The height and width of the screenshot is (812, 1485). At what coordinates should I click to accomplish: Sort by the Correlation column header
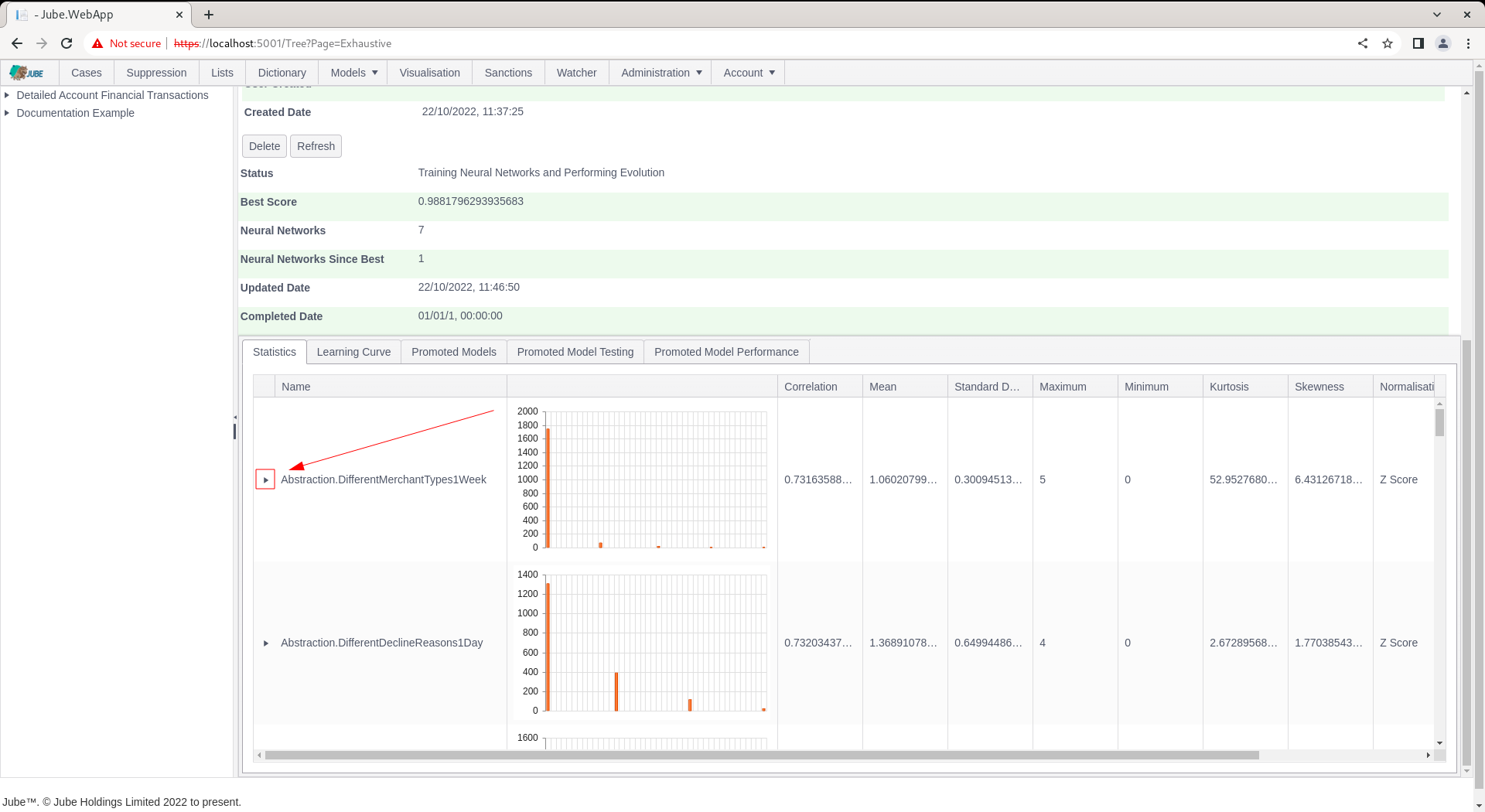tap(820, 387)
